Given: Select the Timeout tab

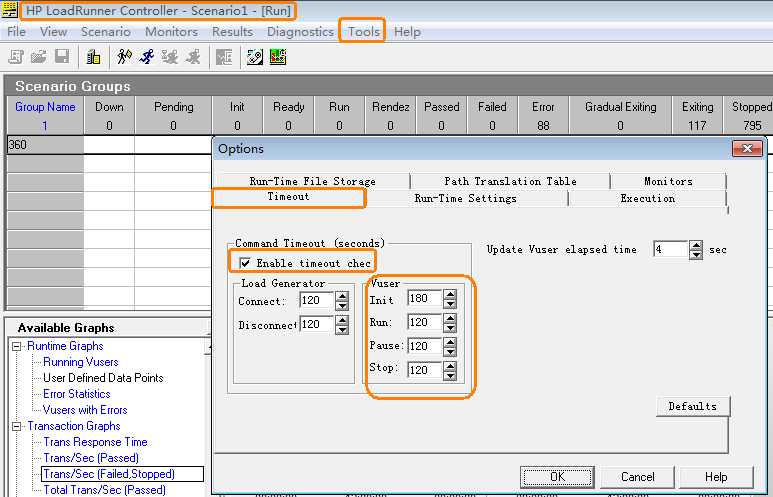Looking at the screenshot, I should click(x=288, y=197).
